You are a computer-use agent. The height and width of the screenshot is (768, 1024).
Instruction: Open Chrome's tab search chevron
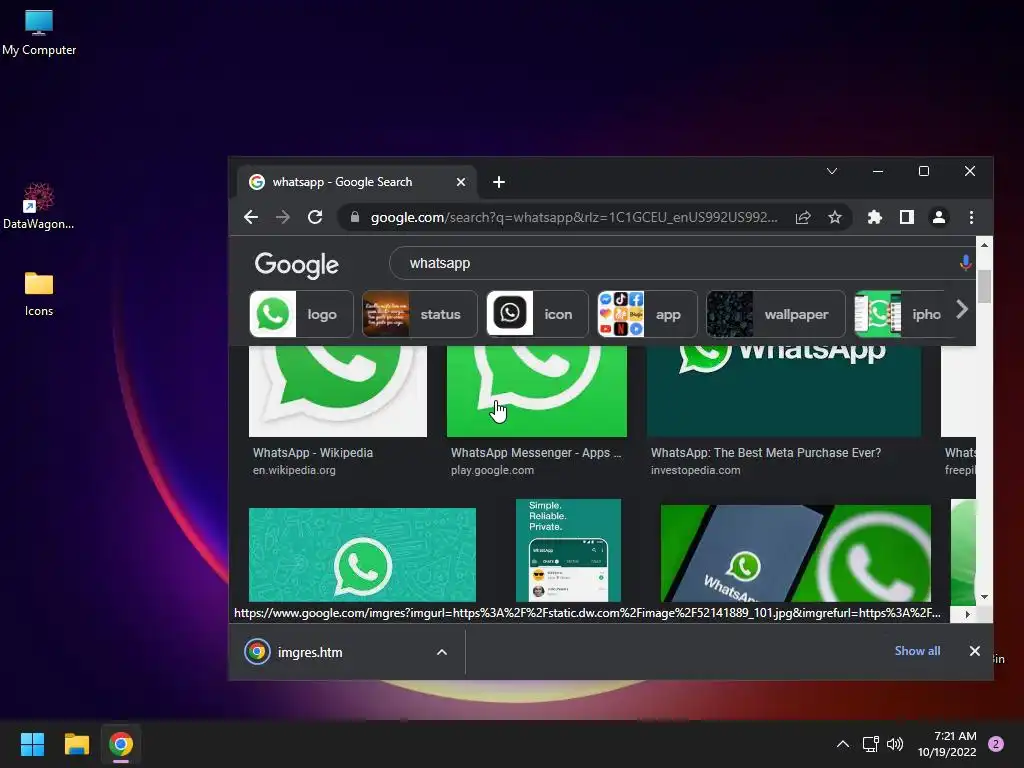point(832,171)
